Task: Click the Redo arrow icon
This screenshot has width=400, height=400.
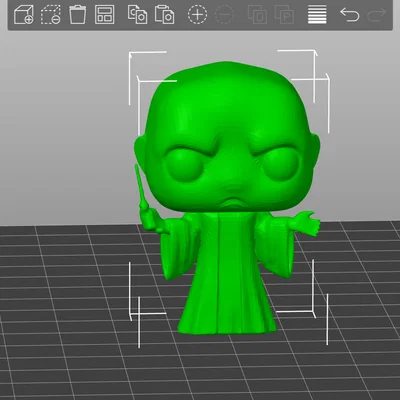Action: (x=377, y=15)
